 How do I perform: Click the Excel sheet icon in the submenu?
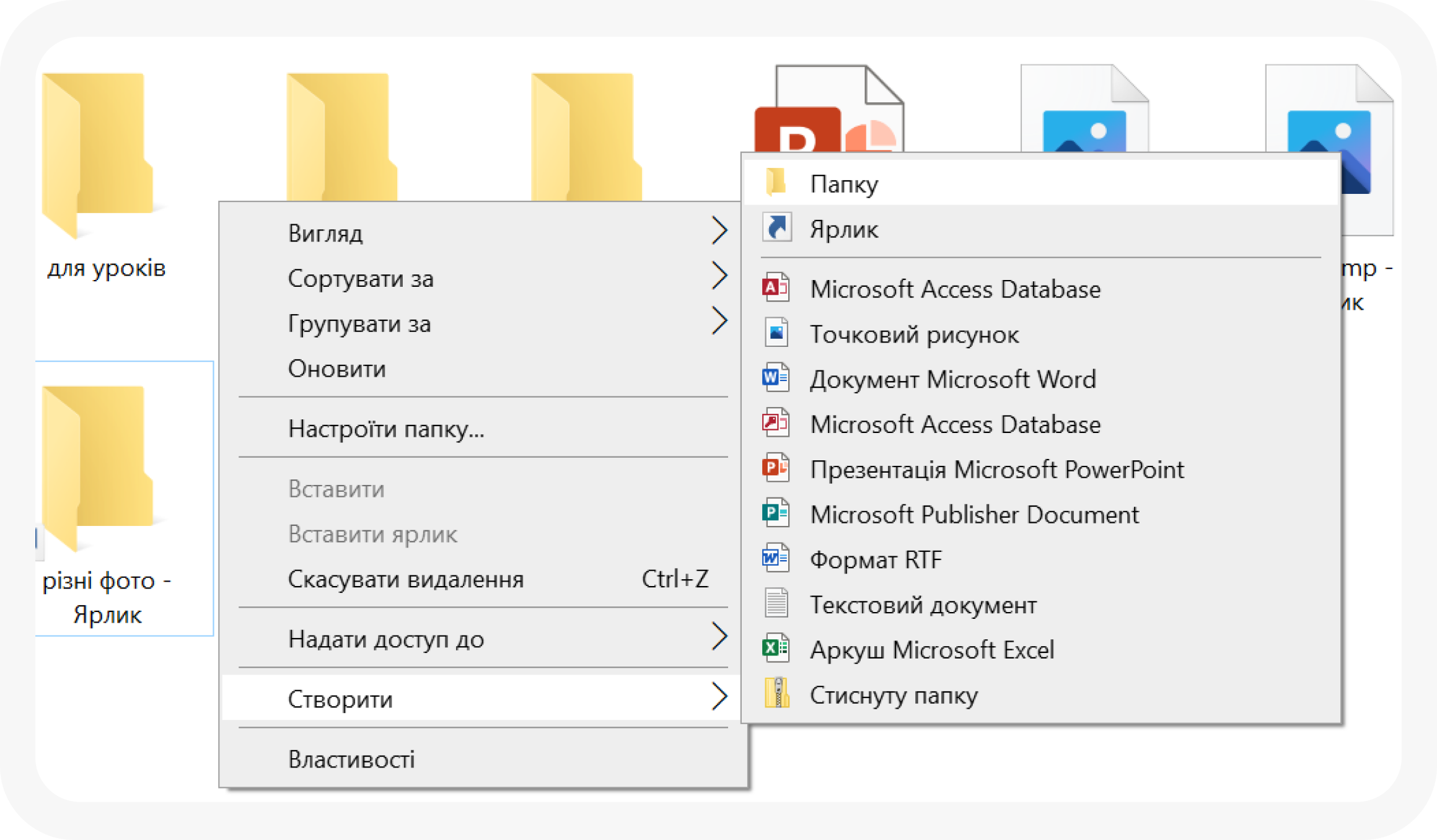(x=776, y=649)
